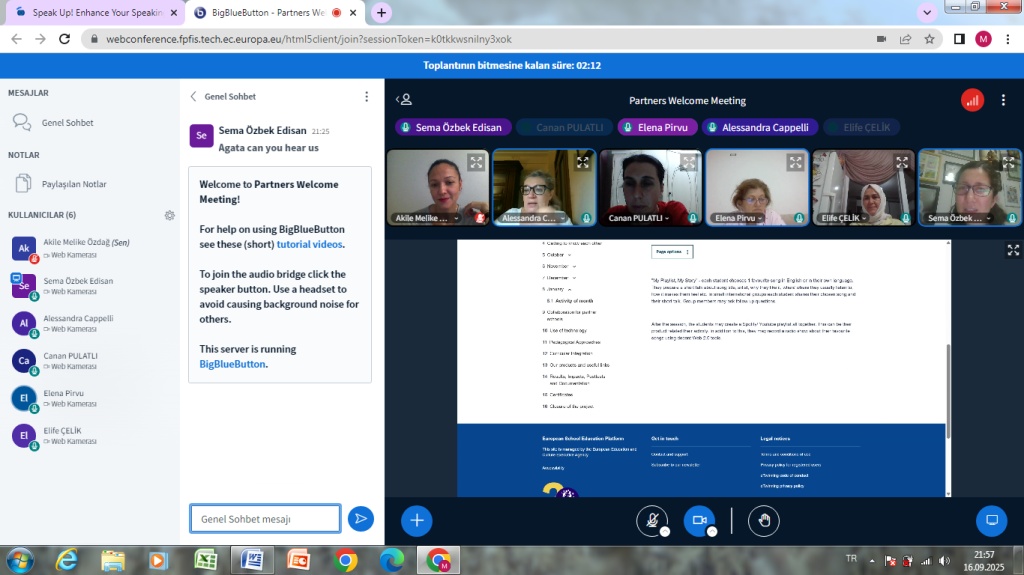Expand Elena Pirvu webcam name dropdown

click(776, 217)
